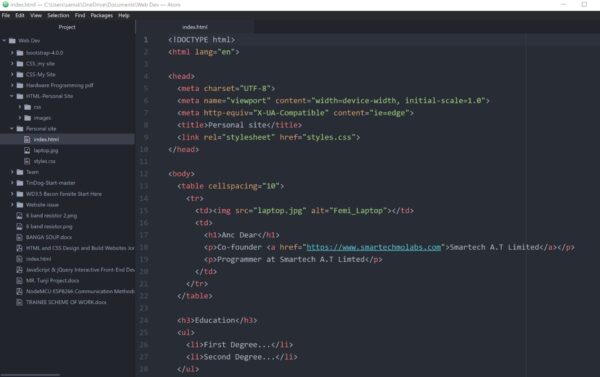Click the Web Dev root folder label
Image resolution: width=600 pixels, height=377 pixels.
pos(29,41)
